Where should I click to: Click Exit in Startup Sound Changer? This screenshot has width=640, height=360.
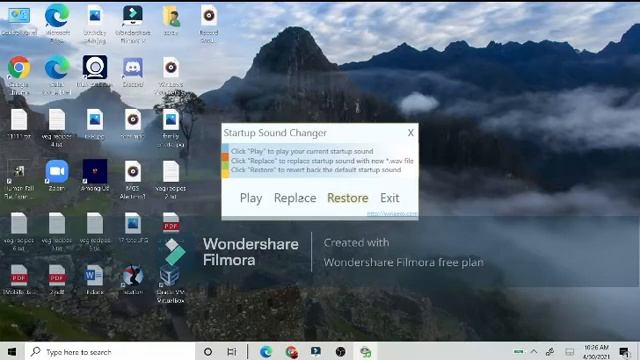click(389, 198)
